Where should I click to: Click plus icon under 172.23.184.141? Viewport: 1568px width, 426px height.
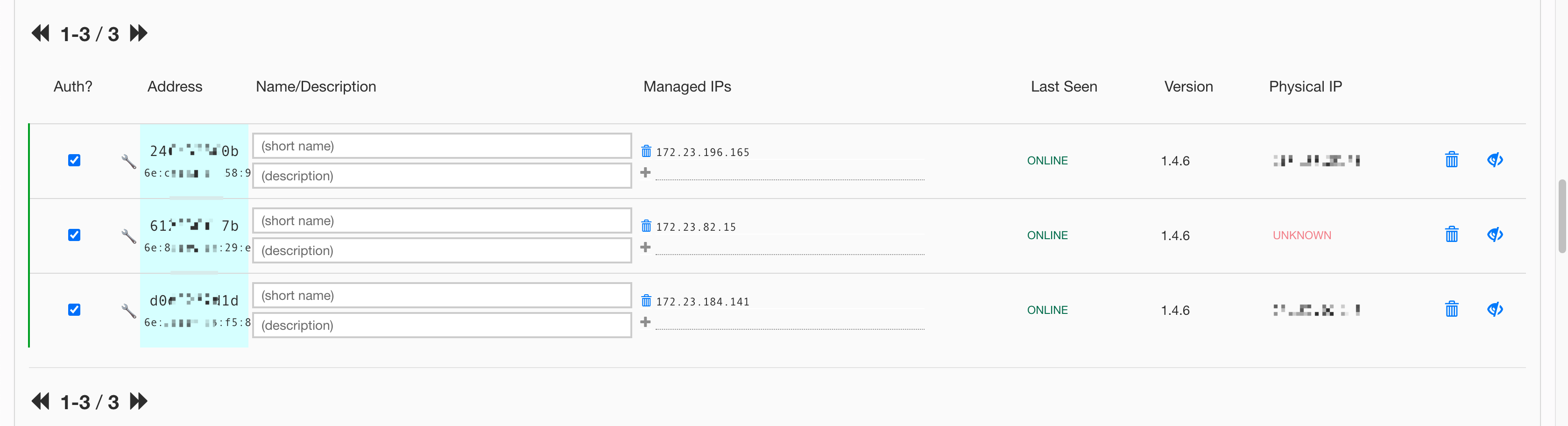[x=645, y=322]
